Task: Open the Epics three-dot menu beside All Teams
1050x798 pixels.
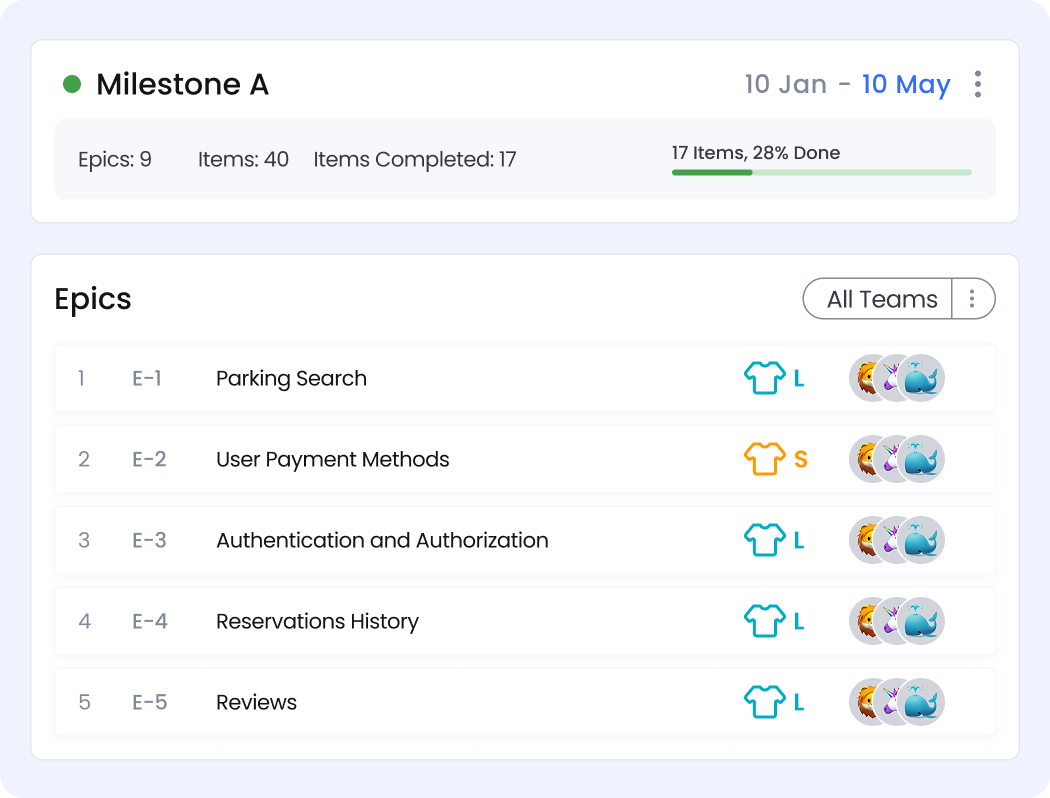Action: 972,298
